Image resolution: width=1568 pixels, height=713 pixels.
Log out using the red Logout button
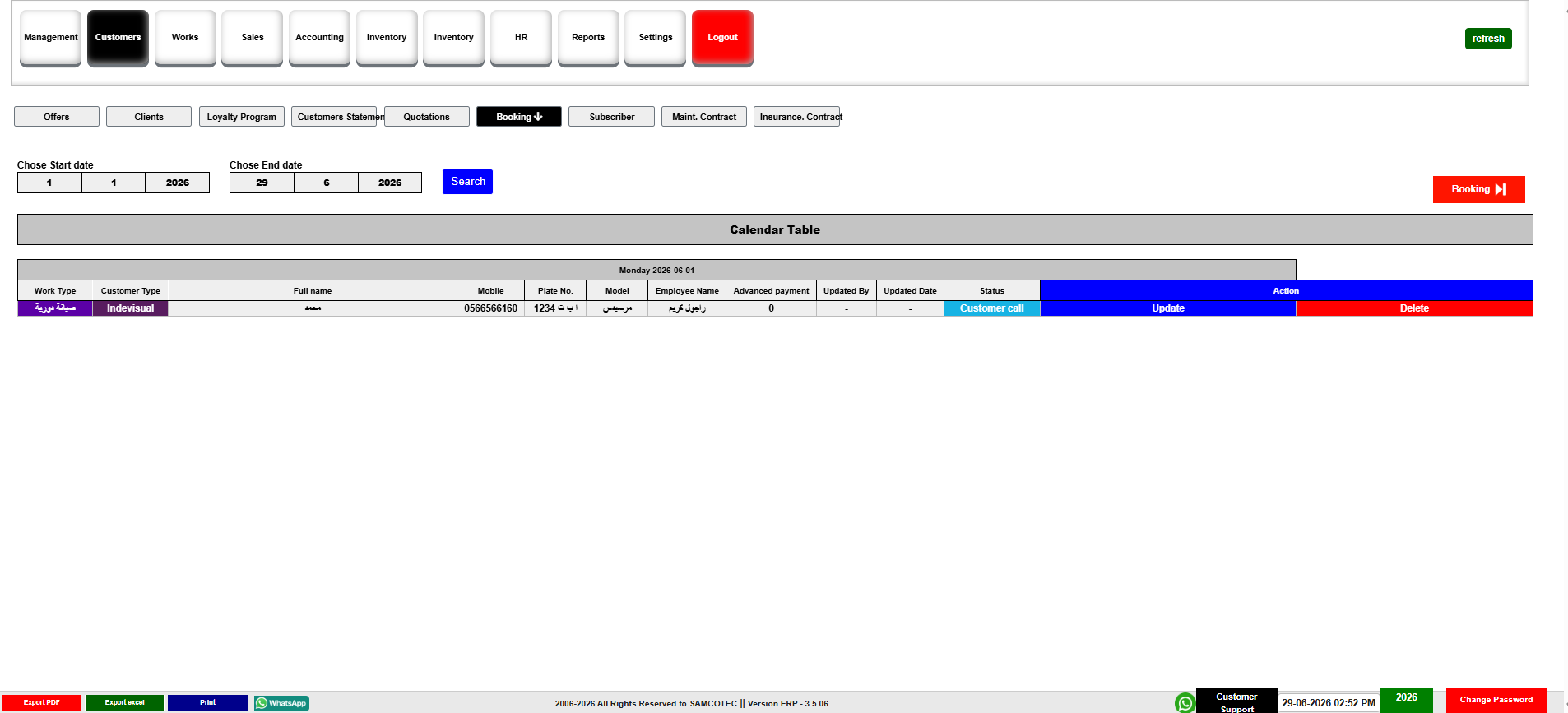[x=722, y=38]
